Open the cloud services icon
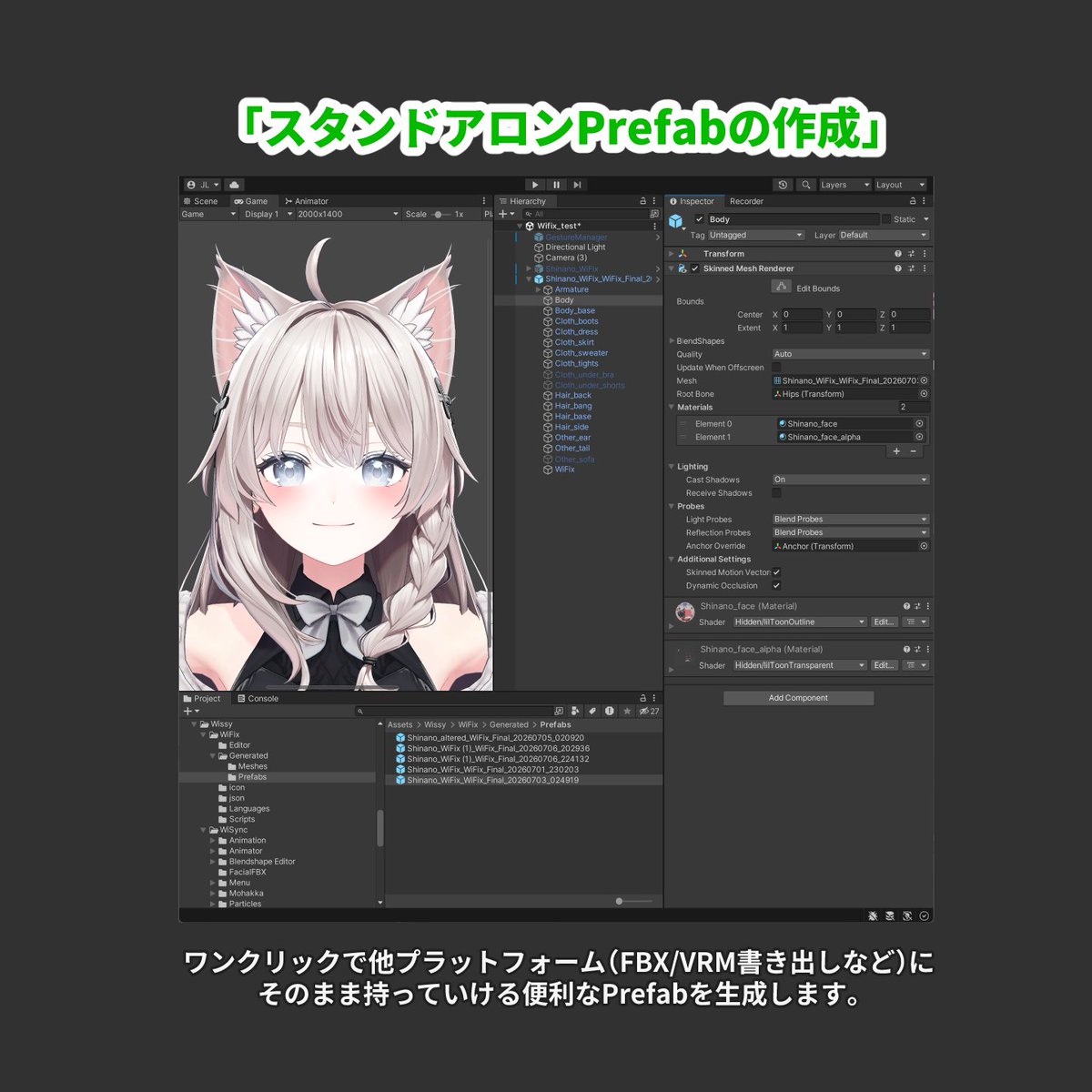The image size is (1092, 1092). tap(235, 185)
